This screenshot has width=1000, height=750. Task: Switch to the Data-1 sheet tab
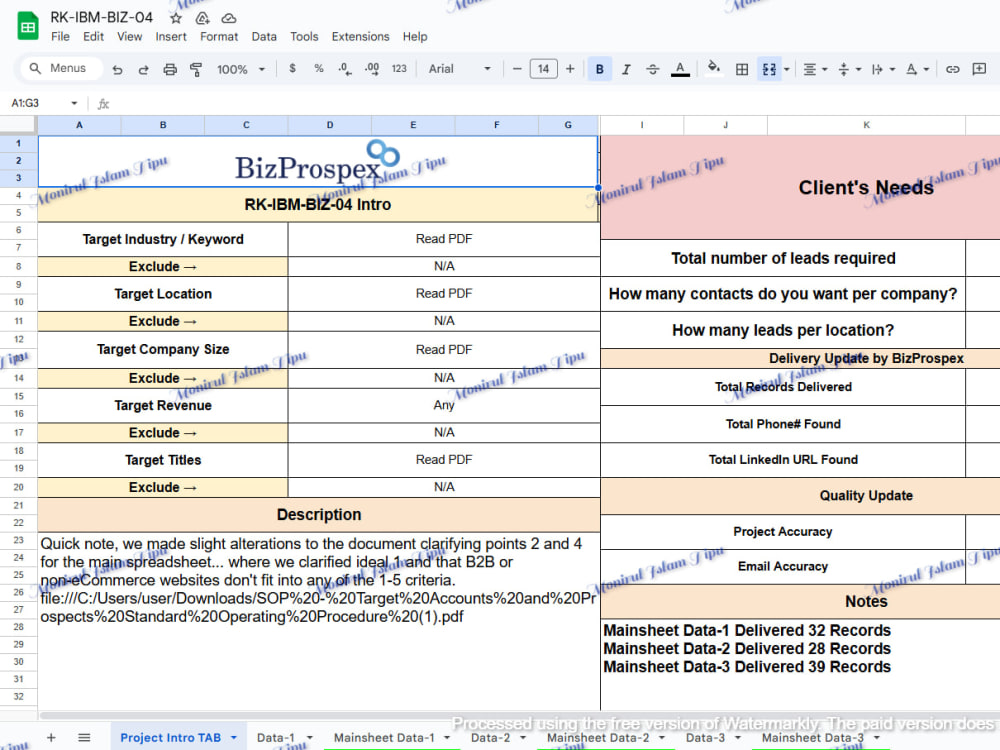click(x=276, y=738)
